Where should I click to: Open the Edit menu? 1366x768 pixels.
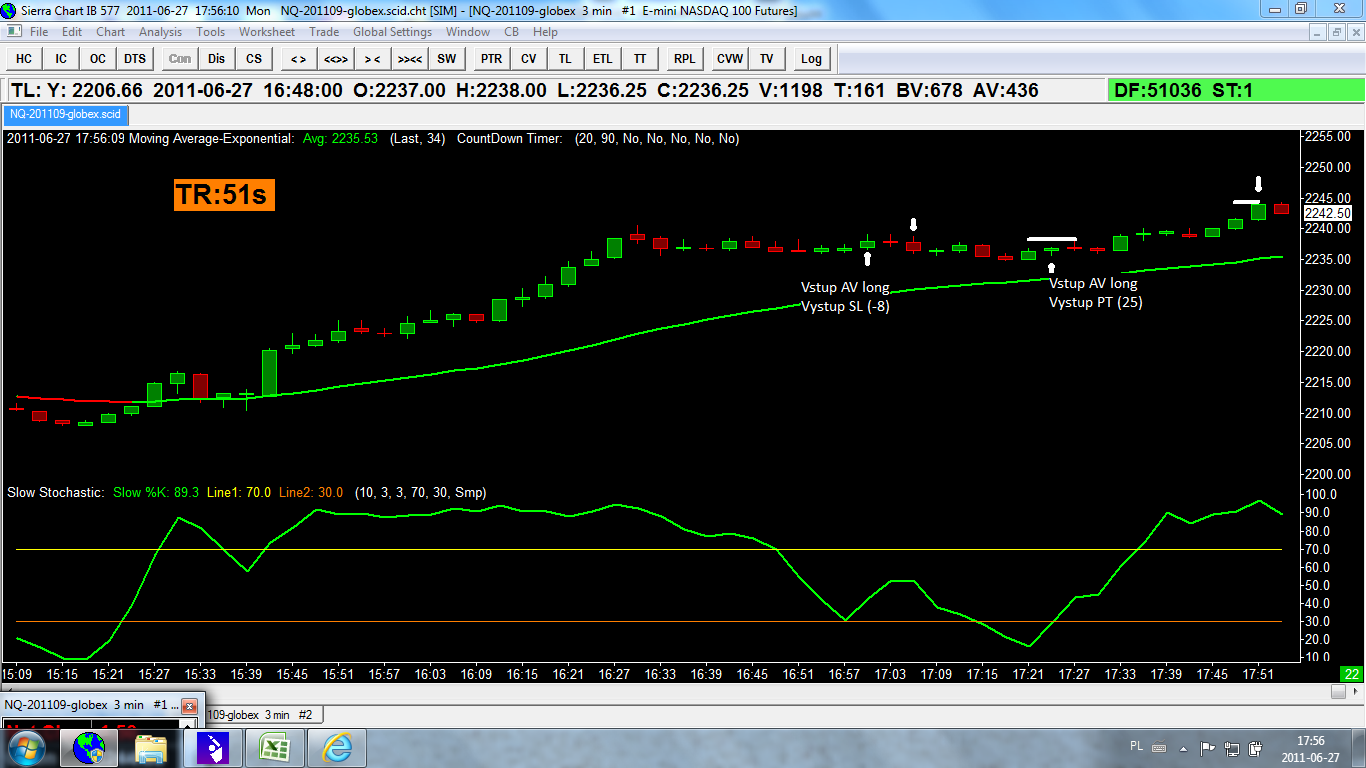coord(72,32)
